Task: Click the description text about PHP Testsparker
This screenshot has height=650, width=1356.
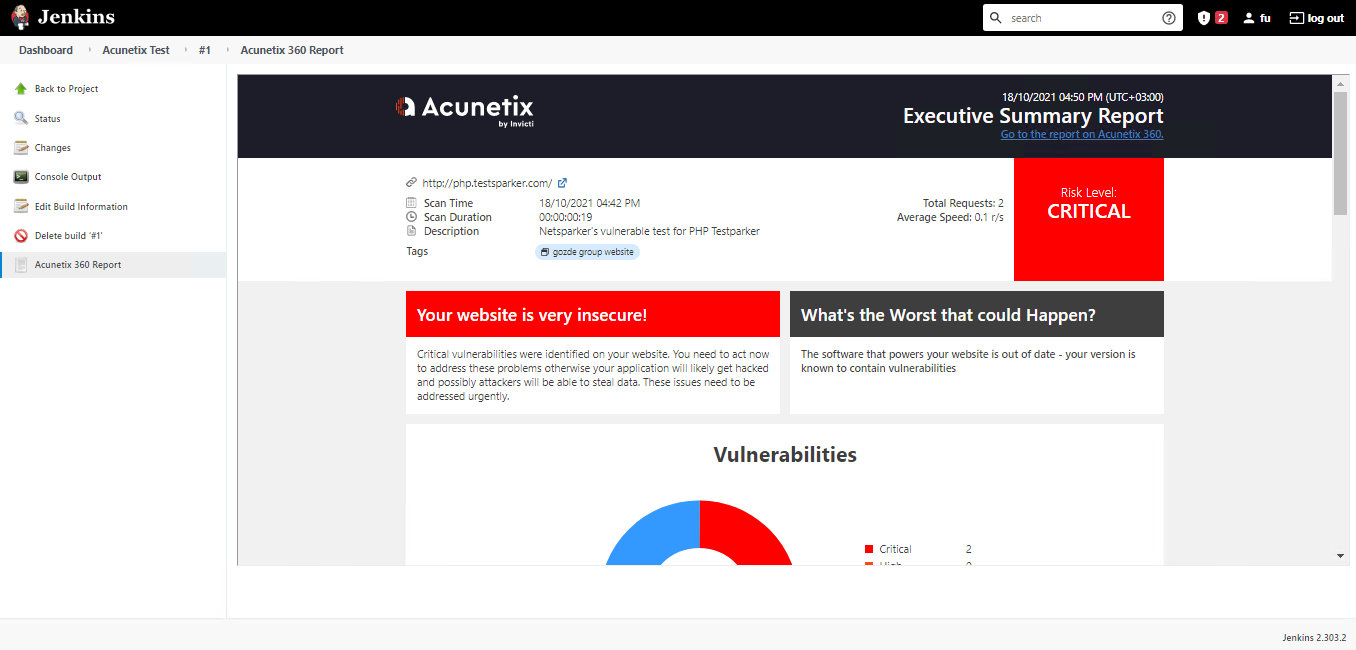Action: 649,231
